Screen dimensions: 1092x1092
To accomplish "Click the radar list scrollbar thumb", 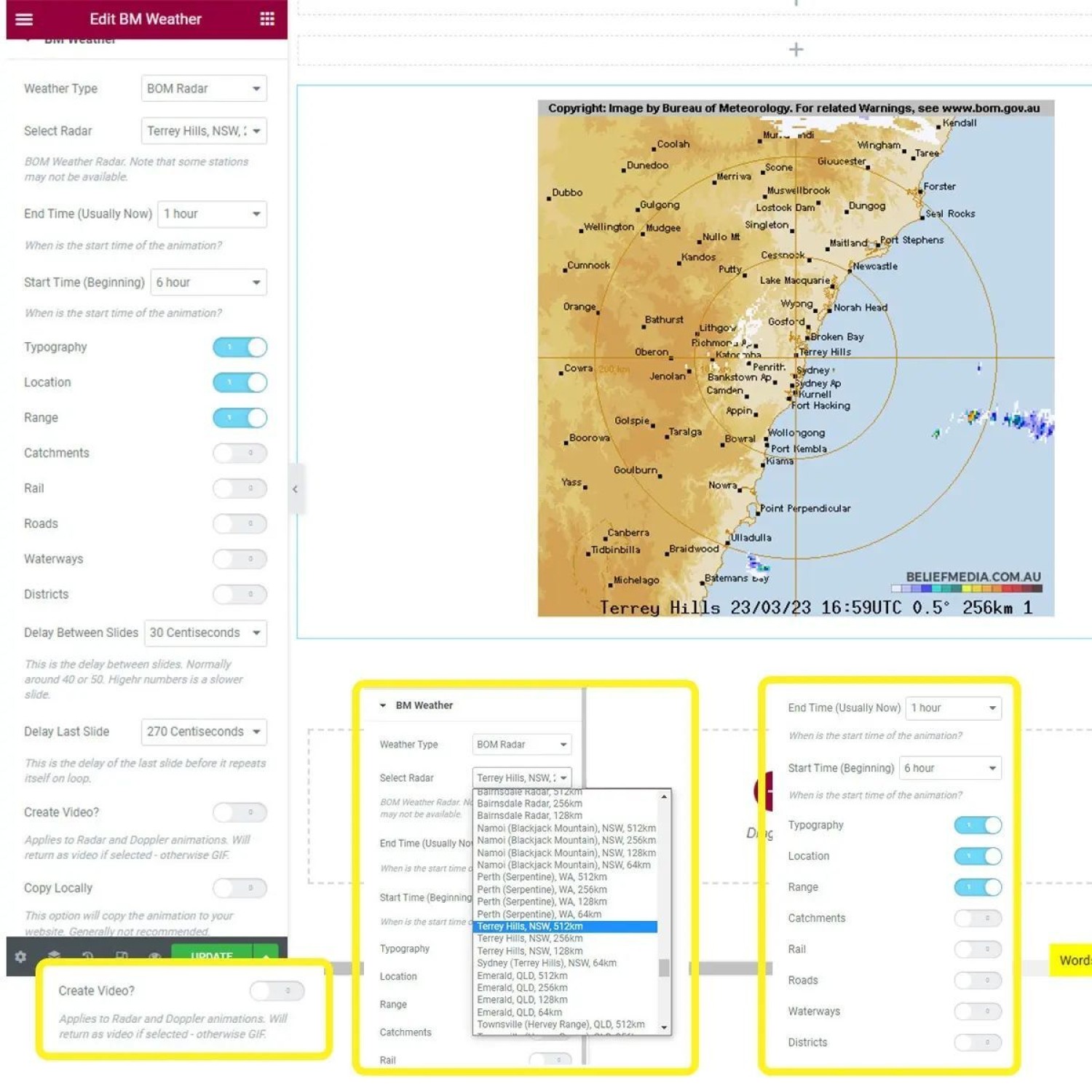I will click(663, 968).
